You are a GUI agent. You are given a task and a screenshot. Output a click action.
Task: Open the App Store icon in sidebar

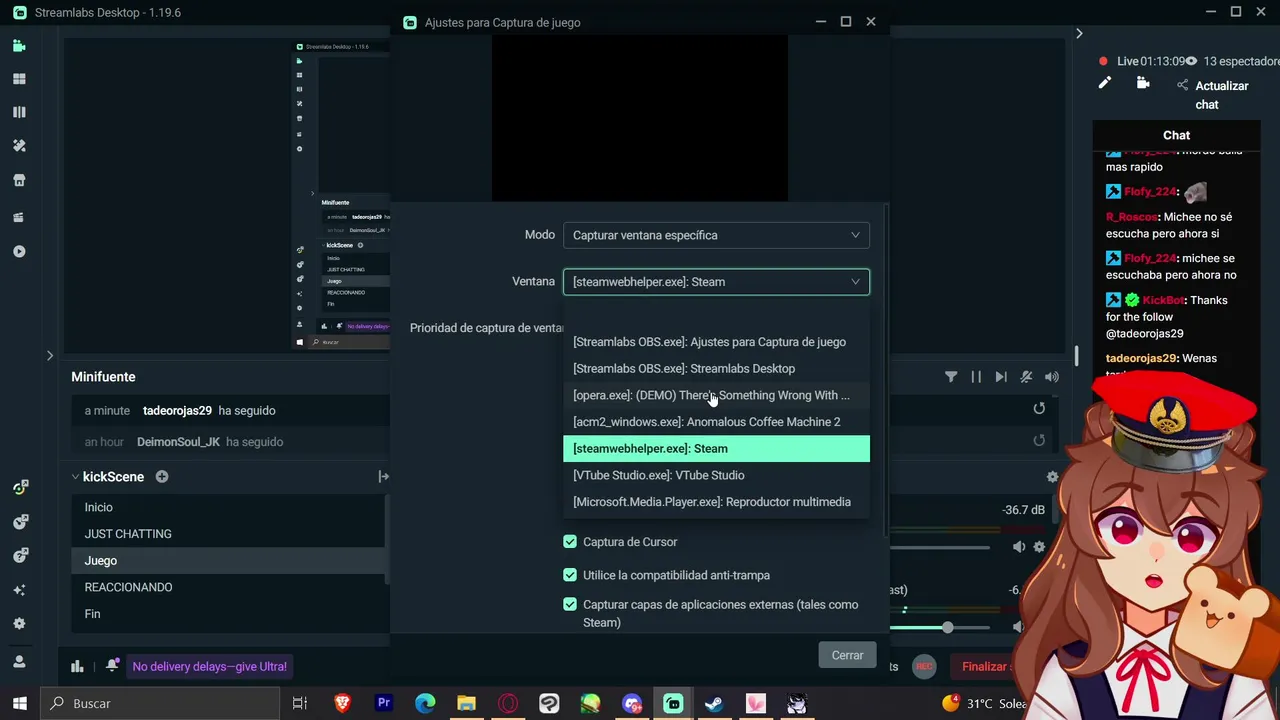[19, 181]
